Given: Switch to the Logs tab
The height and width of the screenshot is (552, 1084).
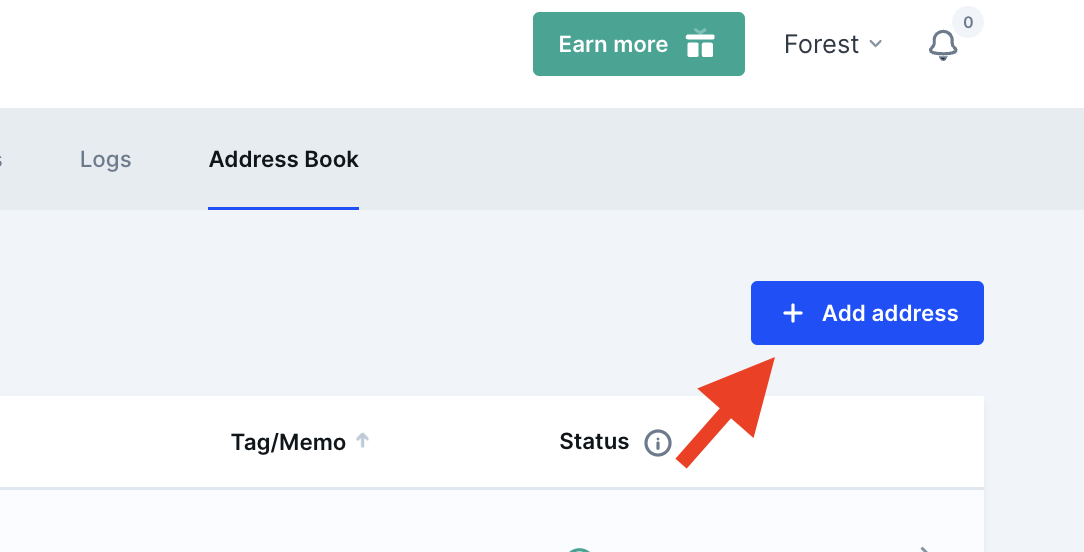Looking at the screenshot, I should coord(105,159).
